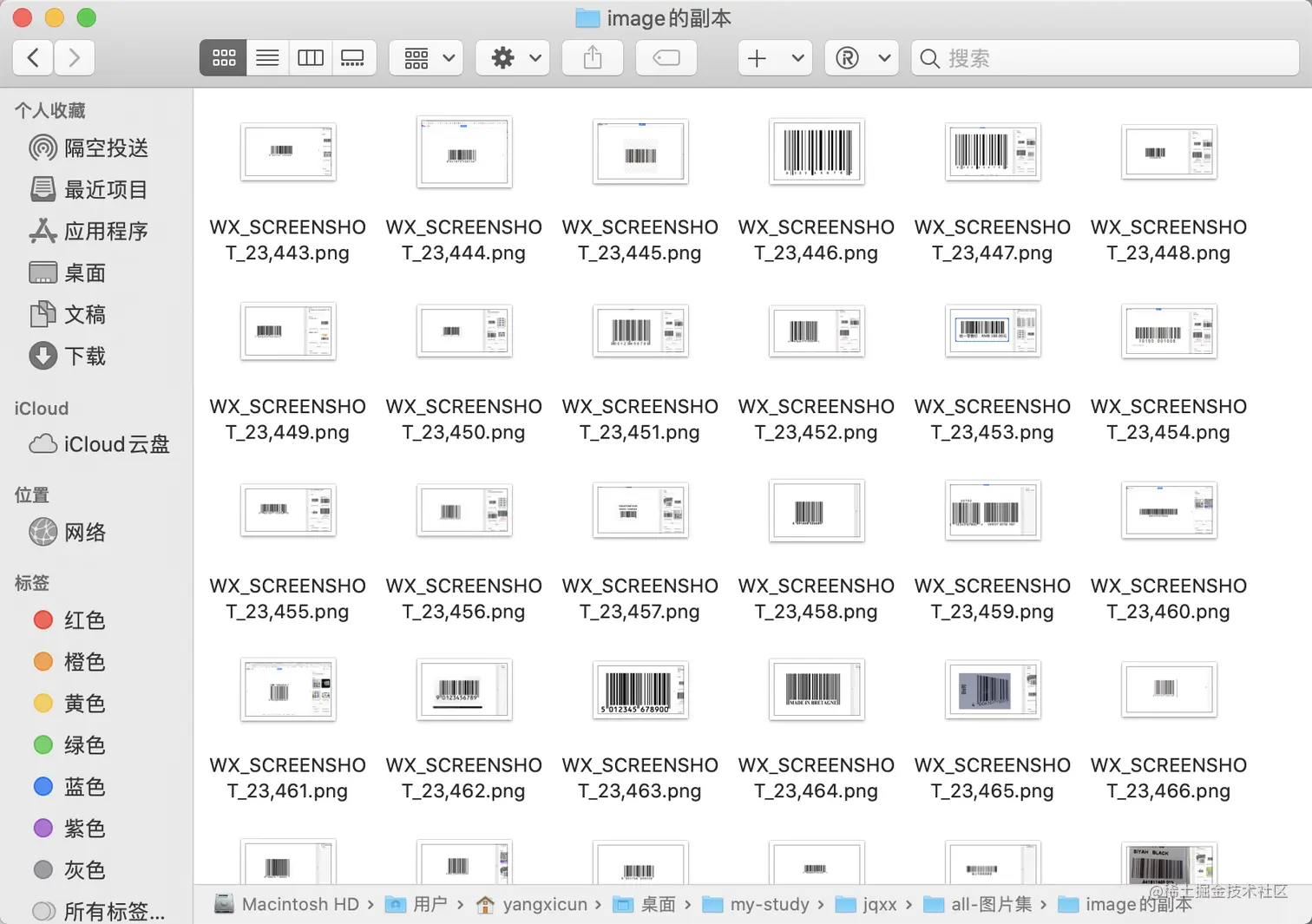Click file name WX_SCREENSHOT_23,460.png
This screenshot has width=1312, height=924.
pyautogui.click(x=1169, y=600)
